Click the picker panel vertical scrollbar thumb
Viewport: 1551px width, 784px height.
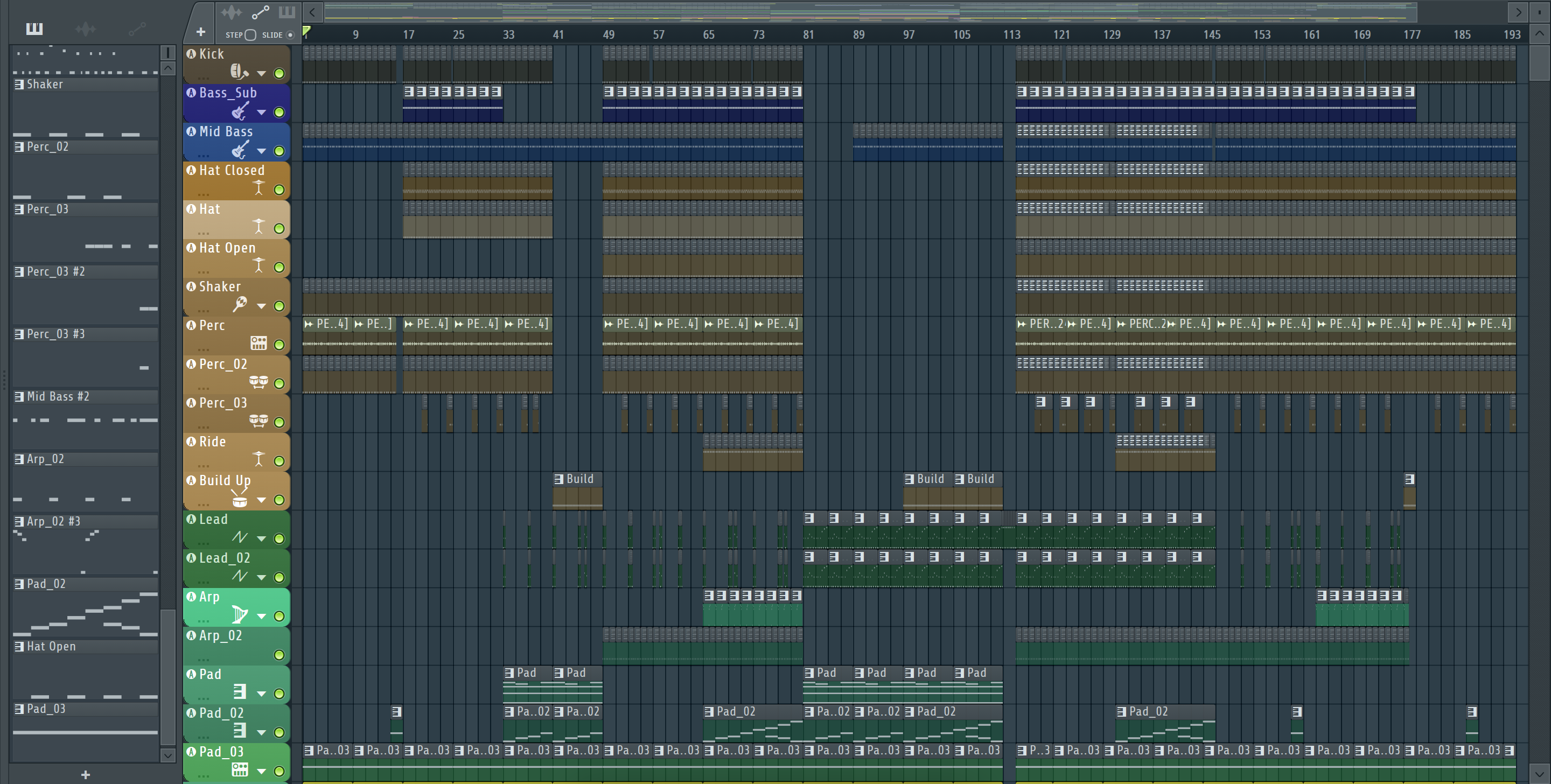tap(168, 677)
